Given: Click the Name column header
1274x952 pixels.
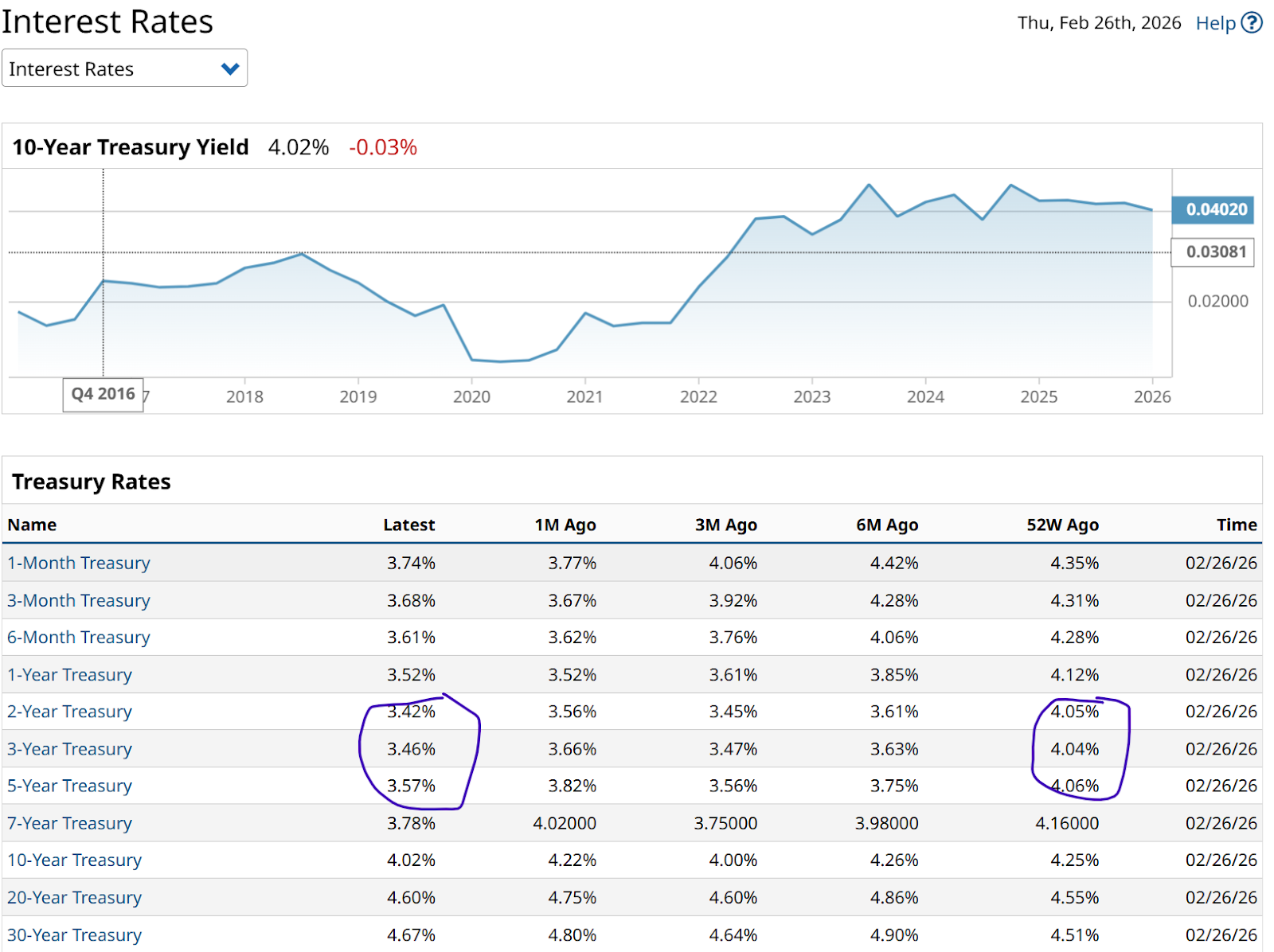Looking at the screenshot, I should 32,525.
